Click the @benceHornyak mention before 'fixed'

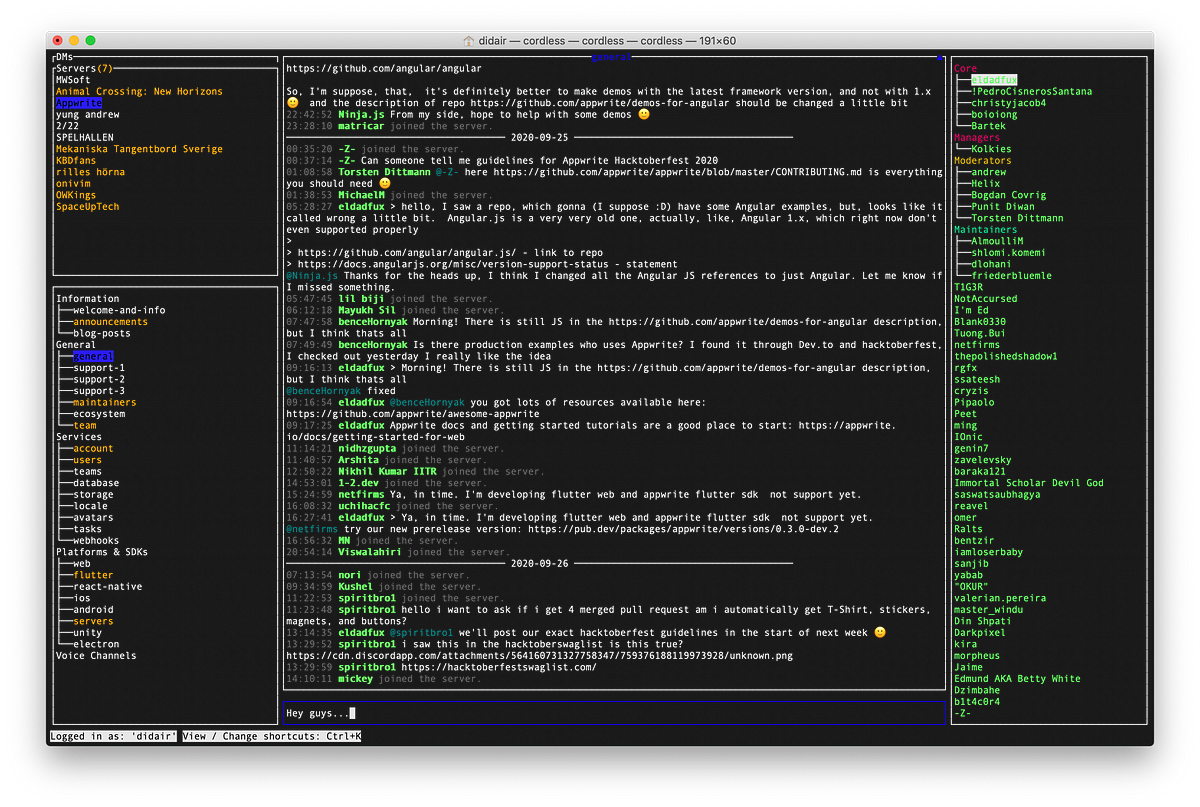323,391
